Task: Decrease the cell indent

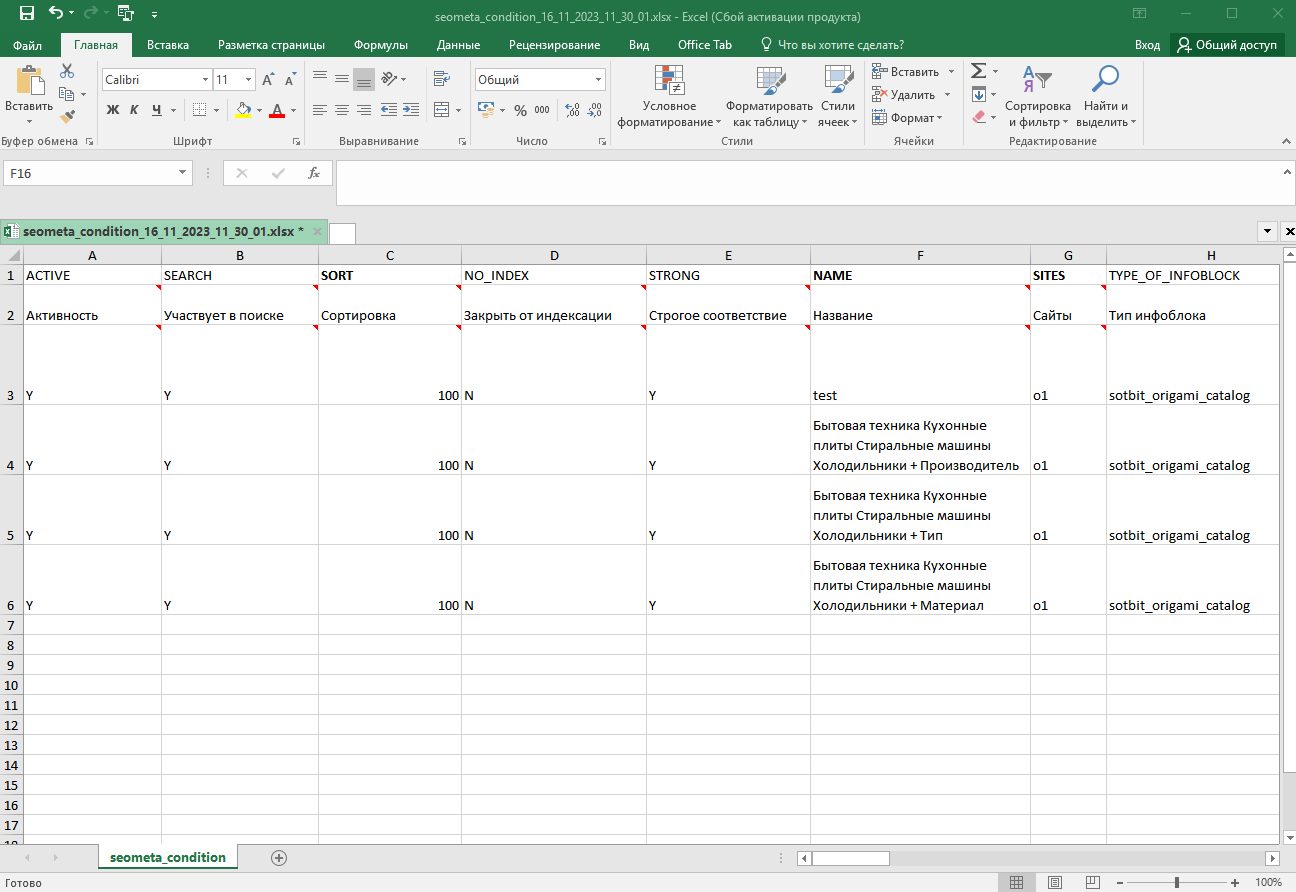Action: click(389, 110)
